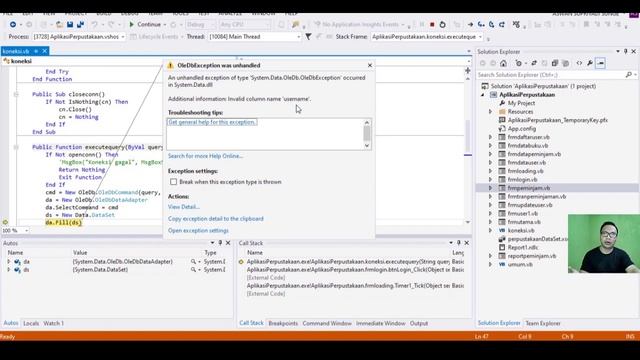Switch to the Locals tab
The width and height of the screenshot is (640, 360).
31,323
